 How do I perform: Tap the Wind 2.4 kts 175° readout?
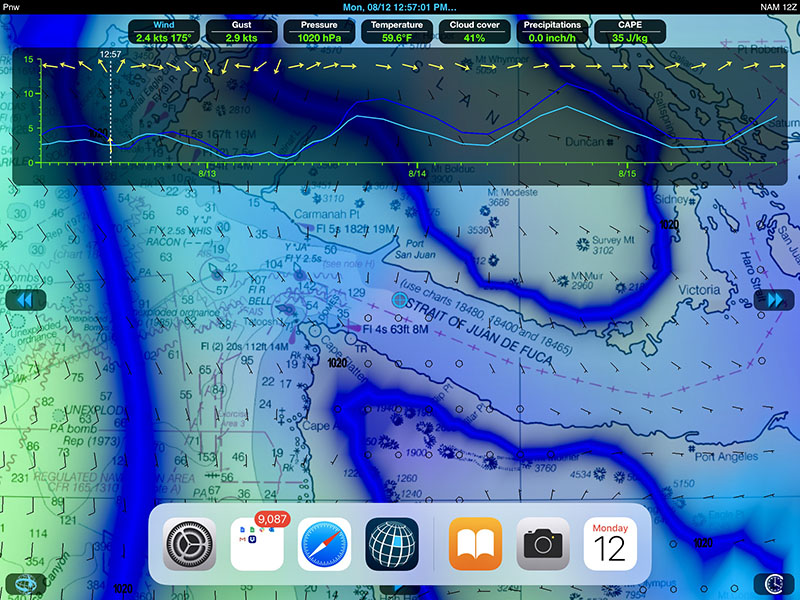pos(164,32)
